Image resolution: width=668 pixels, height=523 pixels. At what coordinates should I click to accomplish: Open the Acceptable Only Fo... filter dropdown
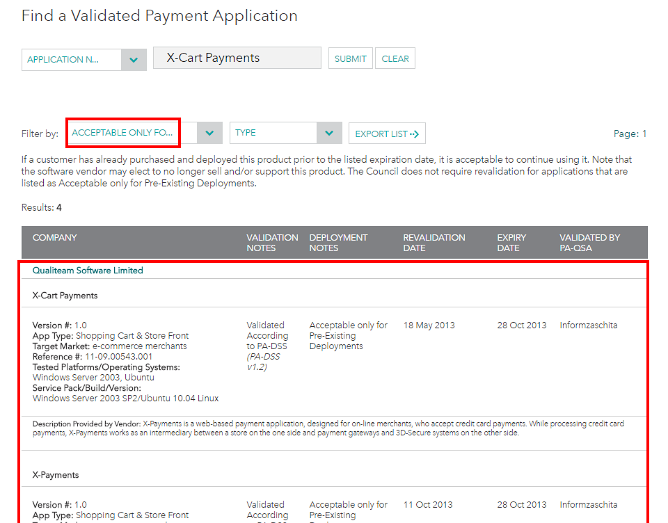pos(144,133)
